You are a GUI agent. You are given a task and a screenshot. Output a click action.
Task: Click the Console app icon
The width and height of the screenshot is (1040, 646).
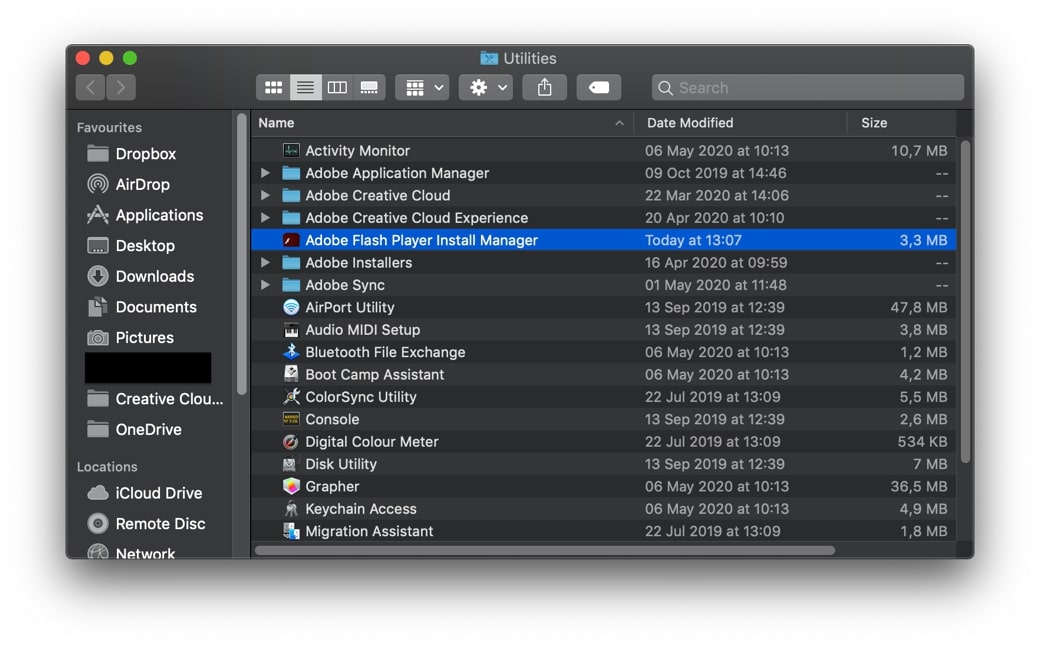point(290,419)
